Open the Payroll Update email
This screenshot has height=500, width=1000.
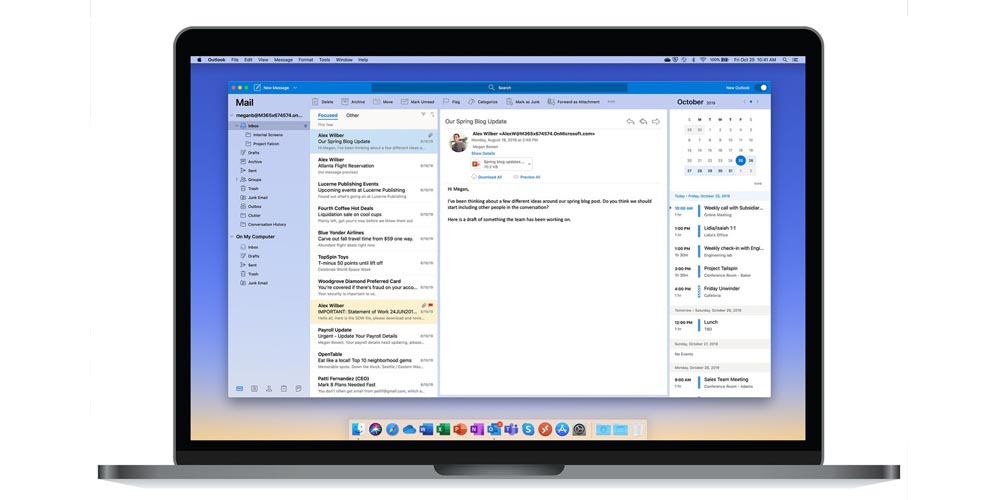(374, 336)
